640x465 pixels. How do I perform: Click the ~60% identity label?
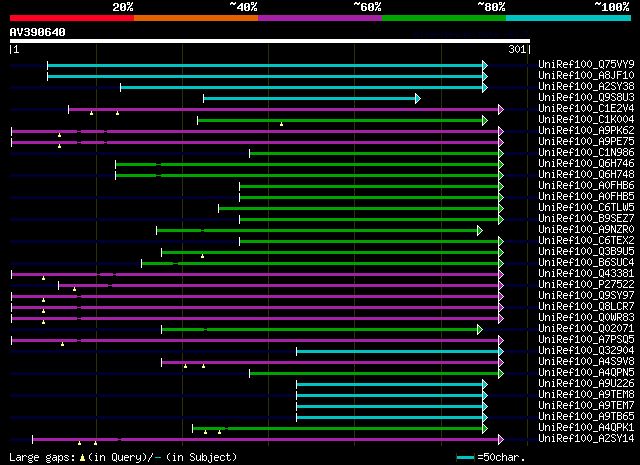(367, 7)
